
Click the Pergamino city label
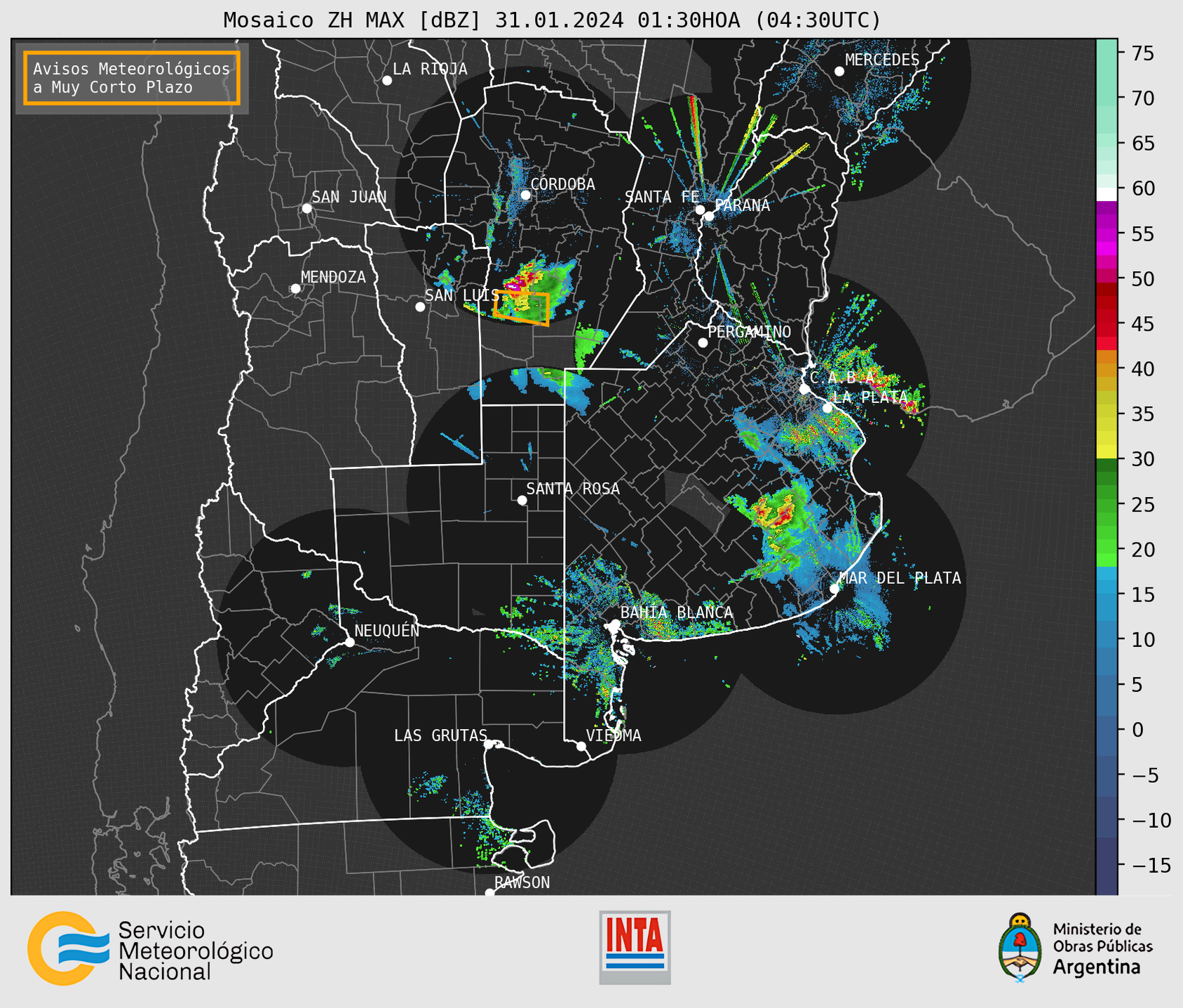[x=749, y=332]
